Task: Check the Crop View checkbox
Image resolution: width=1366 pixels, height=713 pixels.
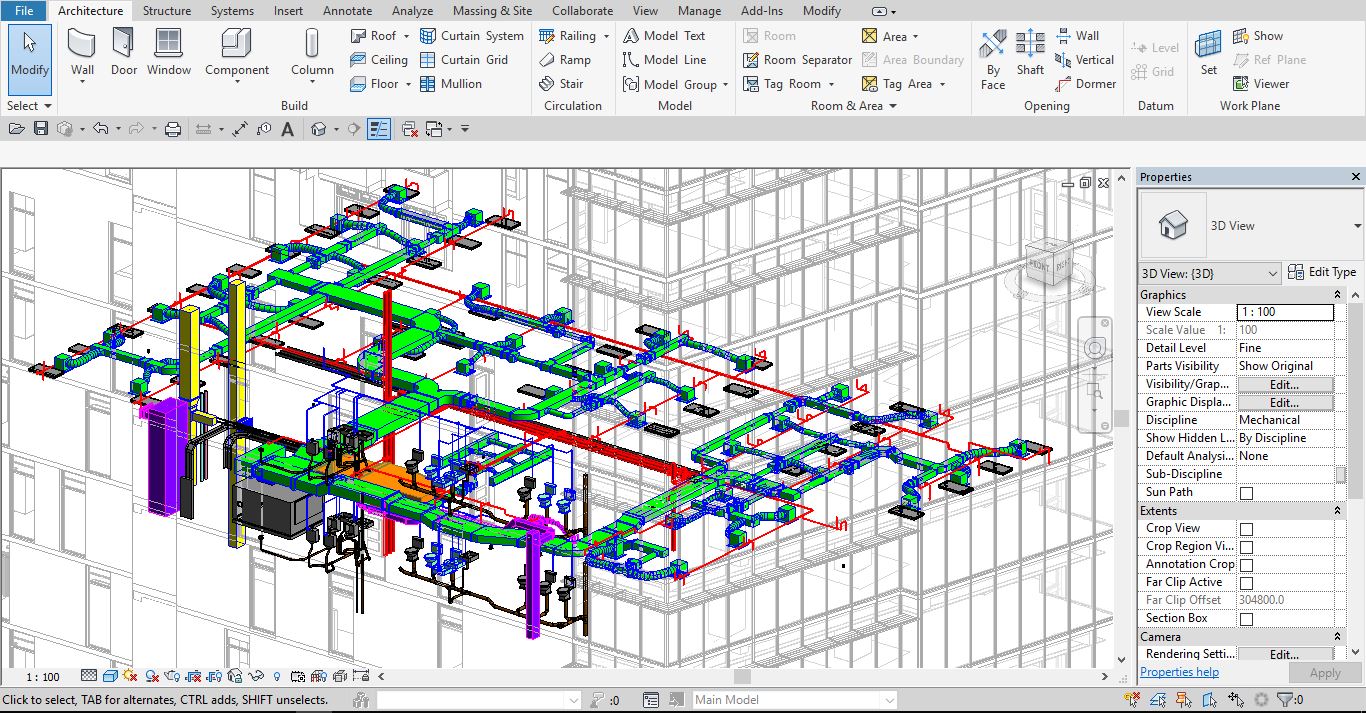Action: [1244, 528]
